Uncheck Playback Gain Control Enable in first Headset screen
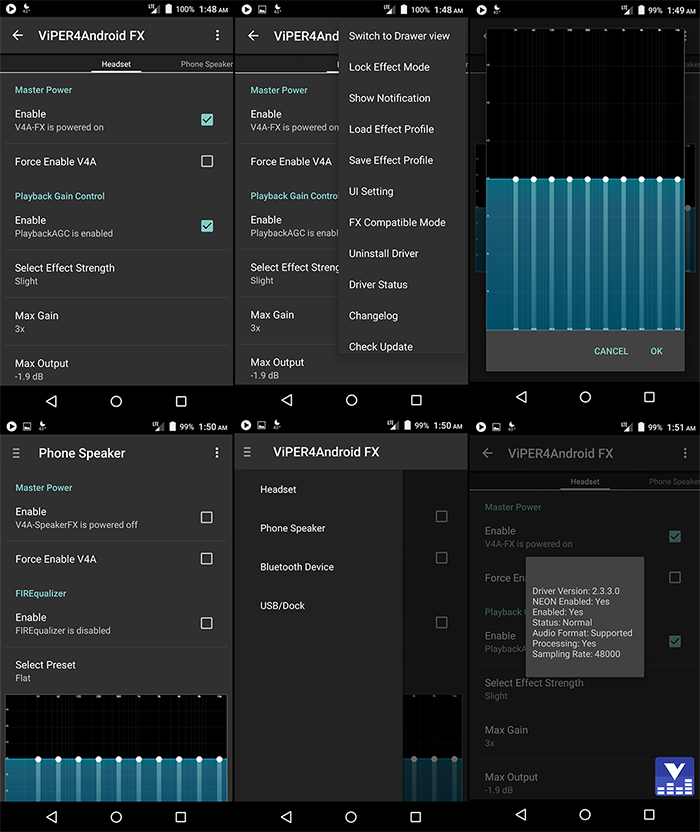700x832 pixels. (207, 226)
